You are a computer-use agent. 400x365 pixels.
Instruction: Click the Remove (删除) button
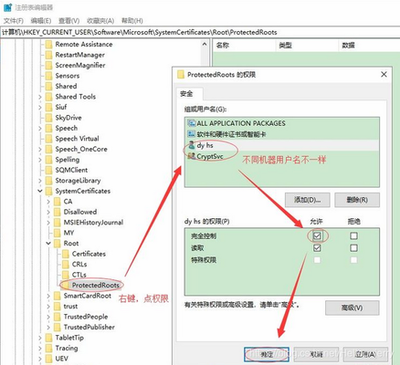tap(357, 200)
